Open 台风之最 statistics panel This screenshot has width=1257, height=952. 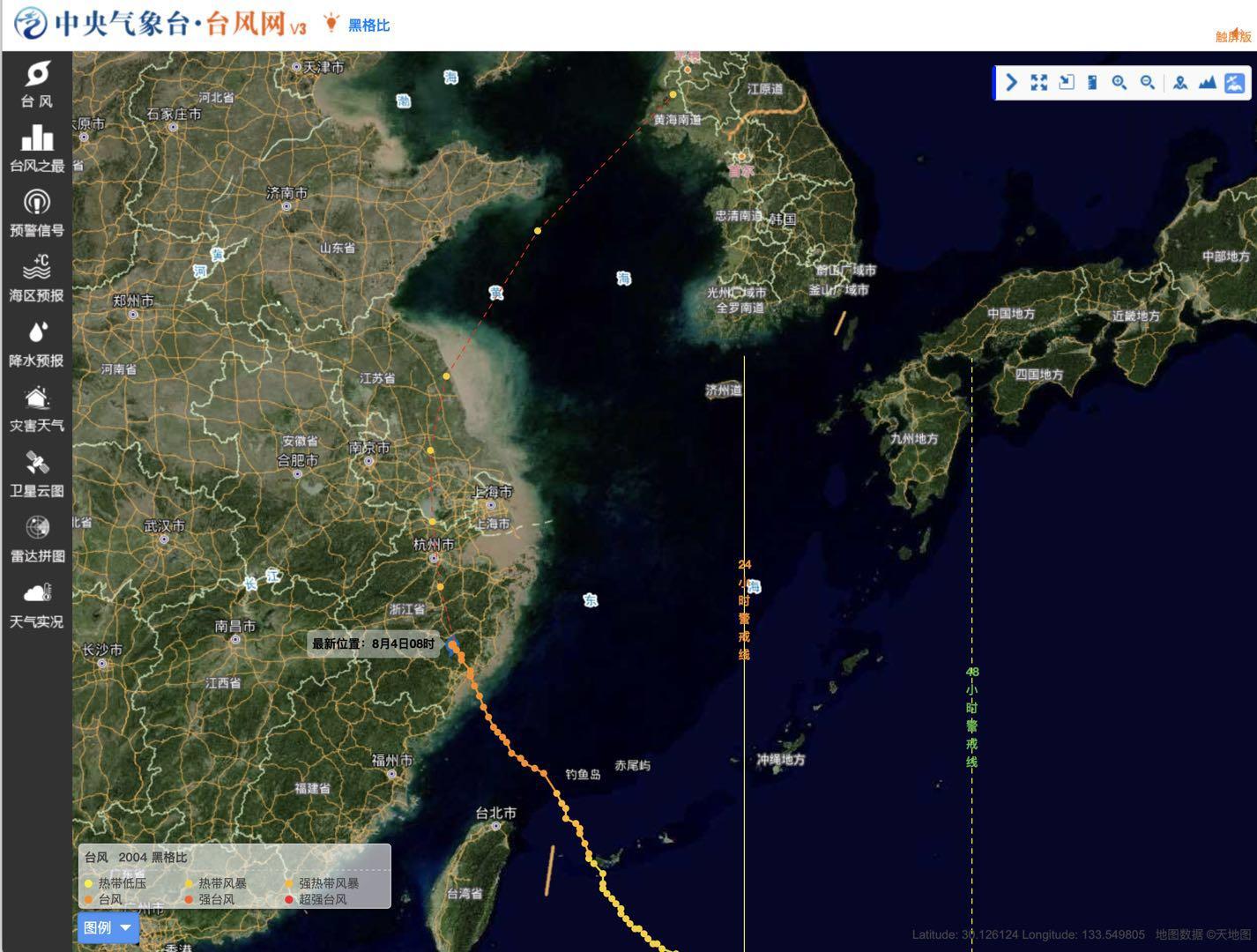(36, 148)
